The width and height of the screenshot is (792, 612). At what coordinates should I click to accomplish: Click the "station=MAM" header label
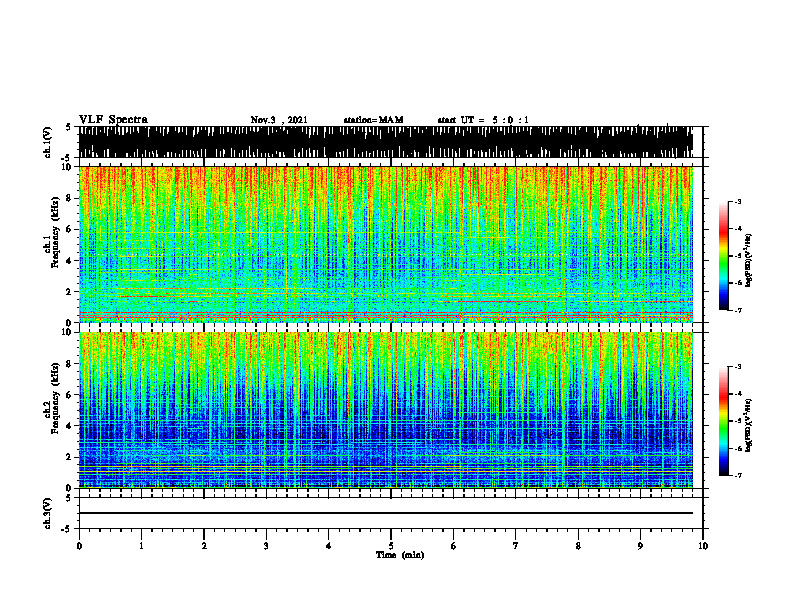pos(373,120)
